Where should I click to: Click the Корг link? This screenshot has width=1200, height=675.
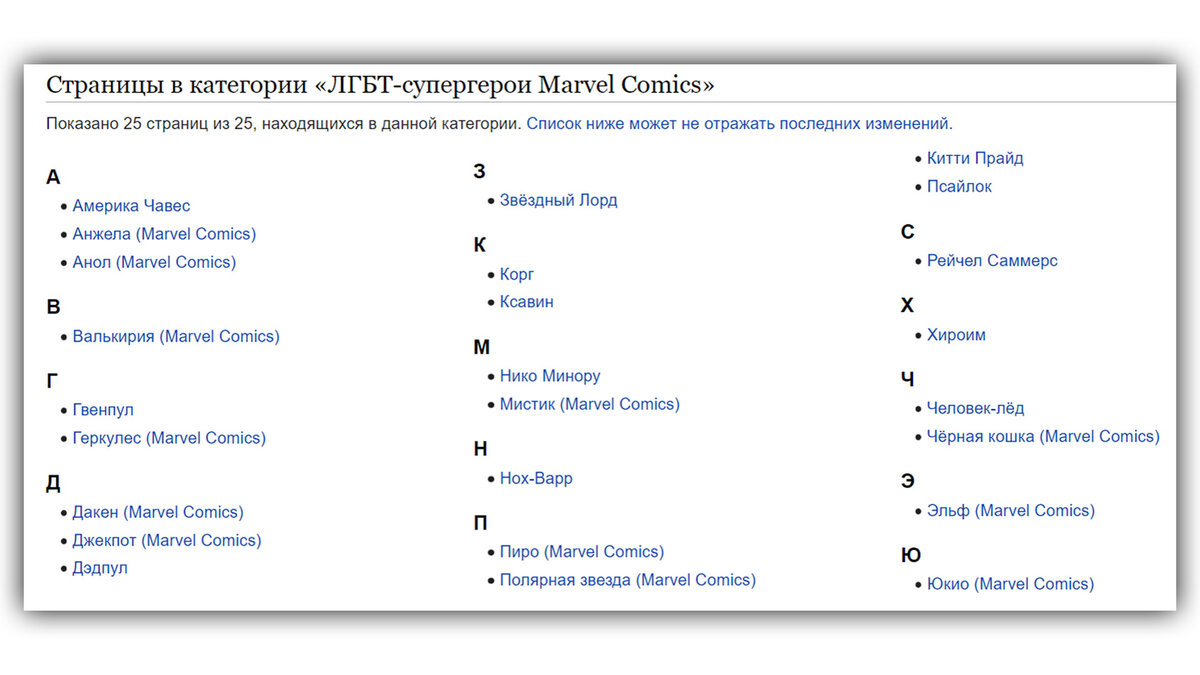517,274
